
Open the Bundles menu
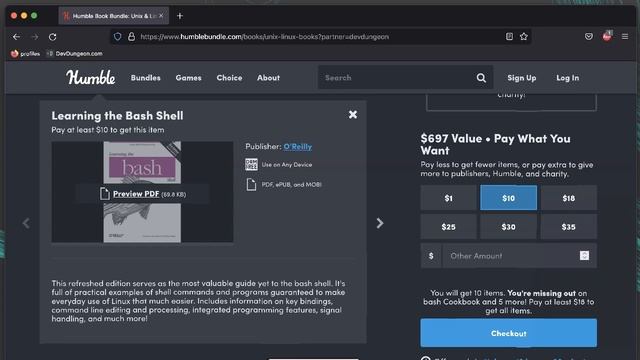(145, 78)
